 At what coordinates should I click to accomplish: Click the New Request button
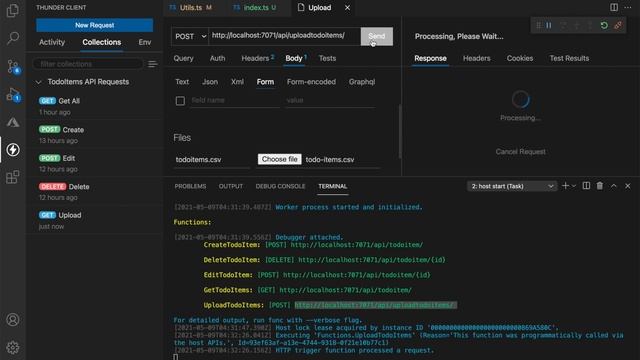pos(95,25)
